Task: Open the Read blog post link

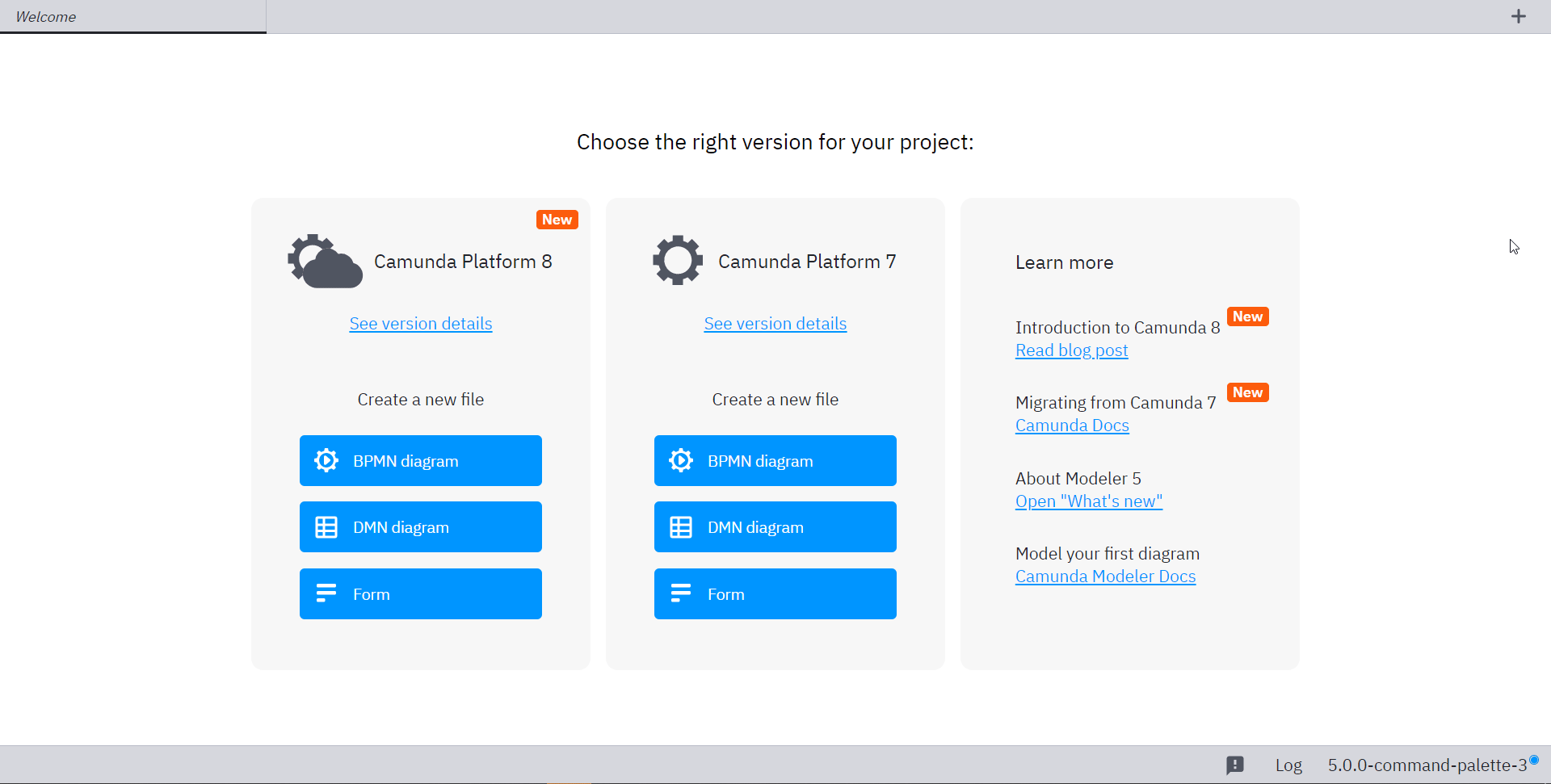Action: tap(1071, 350)
